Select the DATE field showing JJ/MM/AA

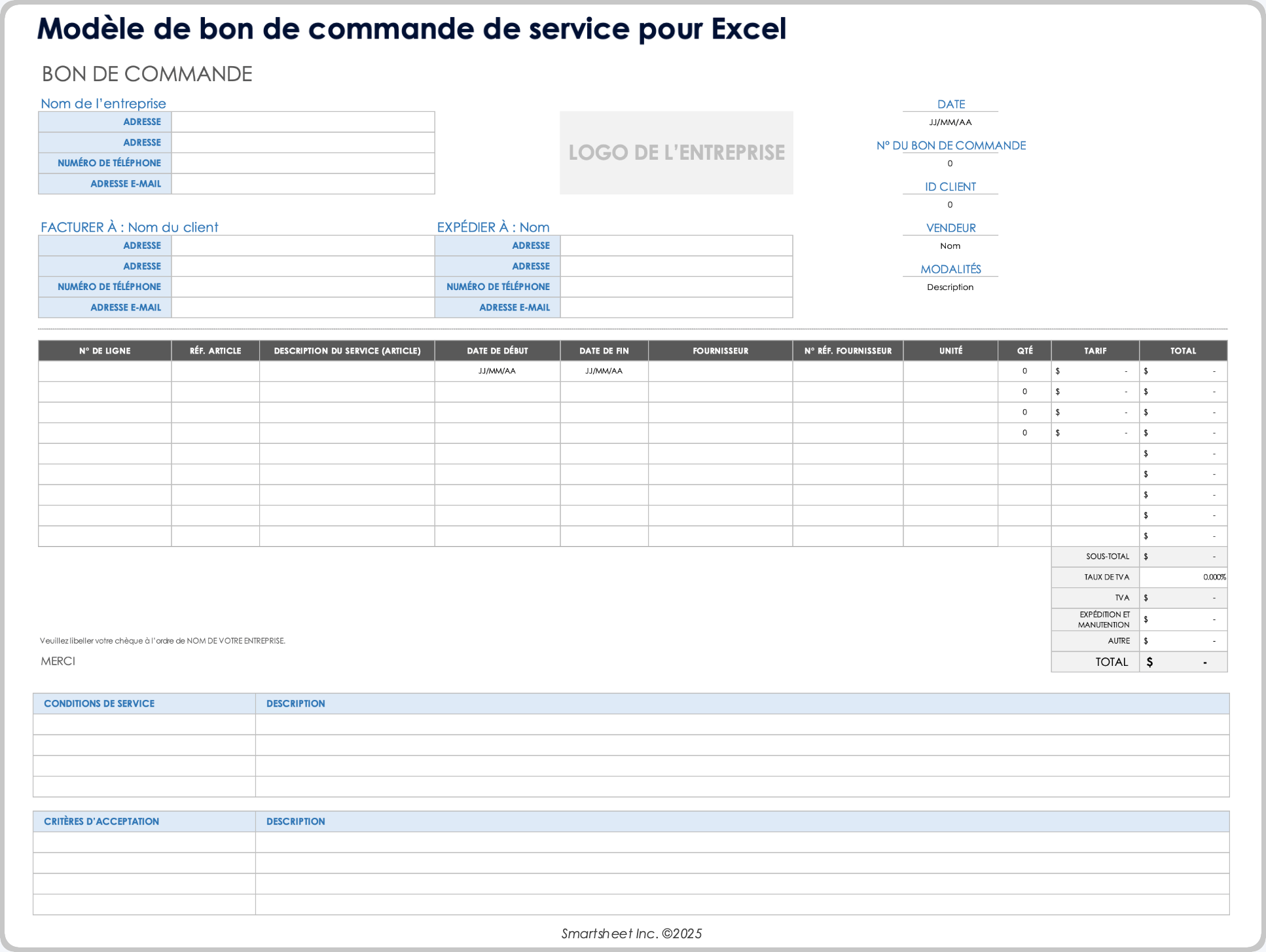pyautogui.click(x=949, y=122)
